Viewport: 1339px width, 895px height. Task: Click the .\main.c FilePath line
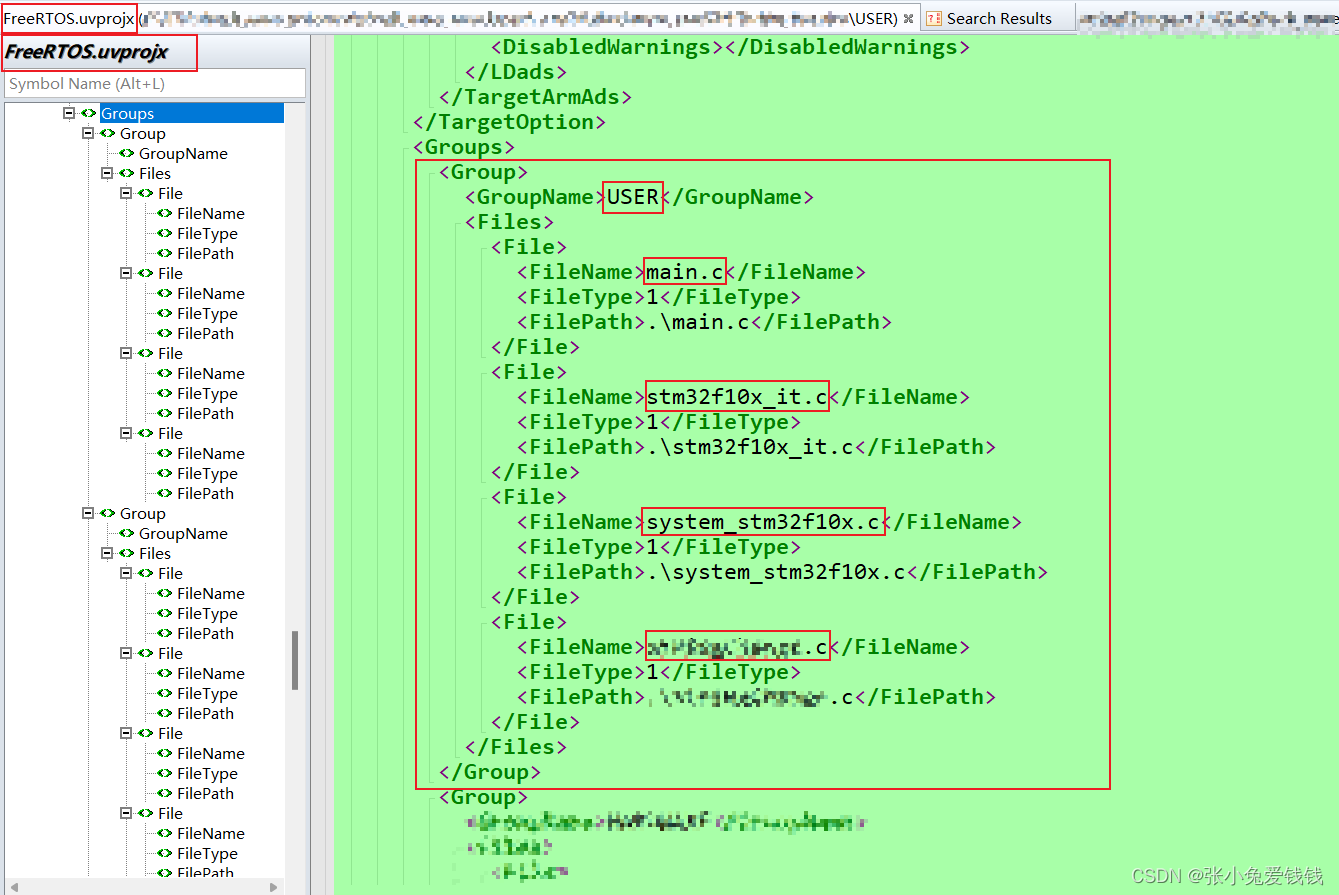click(704, 322)
